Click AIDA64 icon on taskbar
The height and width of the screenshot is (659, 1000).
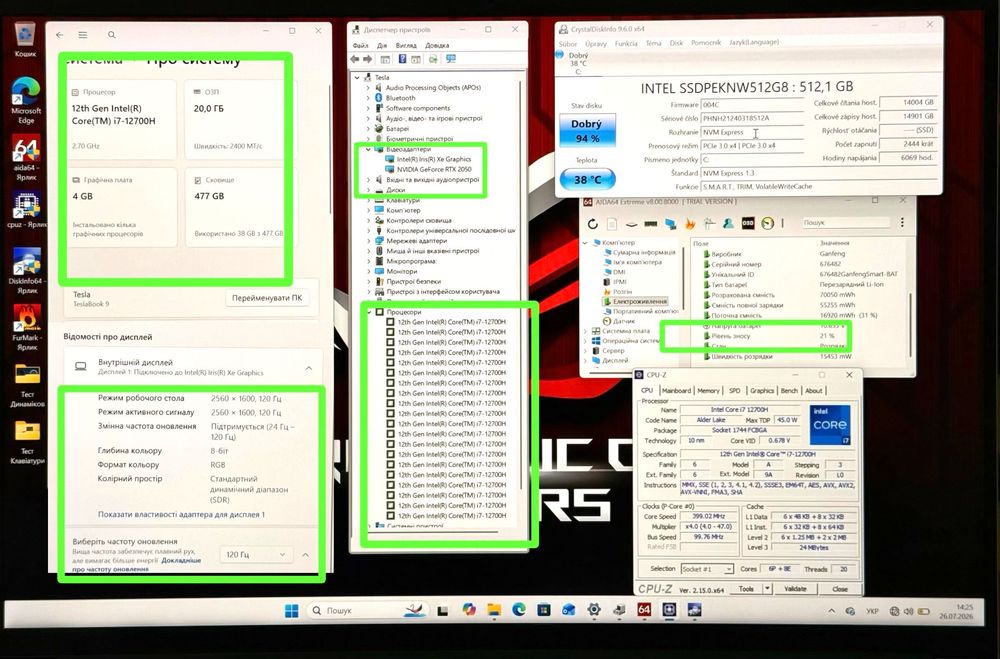pos(644,610)
